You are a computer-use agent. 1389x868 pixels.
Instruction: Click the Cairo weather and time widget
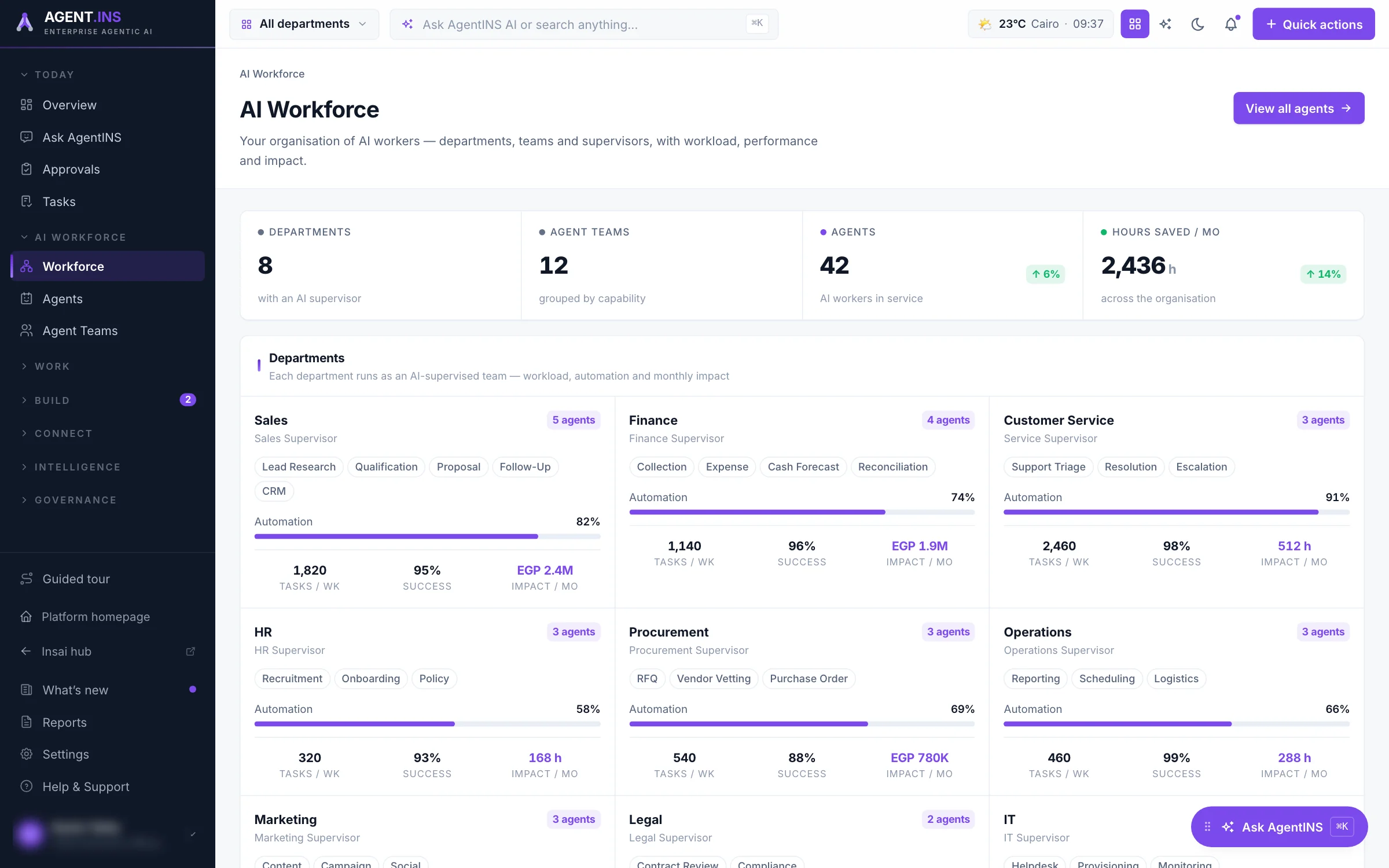click(x=1041, y=24)
